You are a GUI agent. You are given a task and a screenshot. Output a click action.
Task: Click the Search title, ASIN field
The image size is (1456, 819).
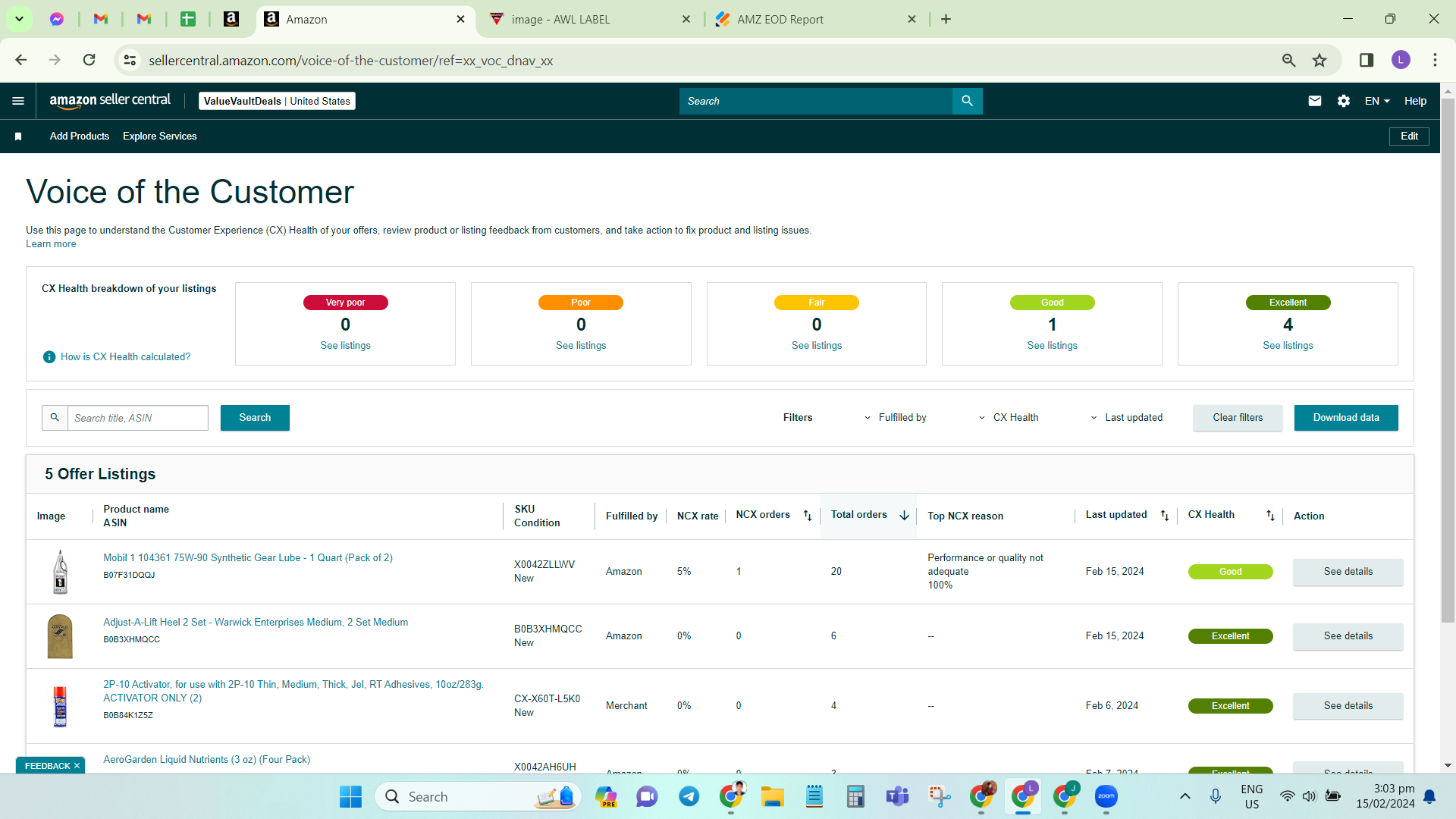pos(137,418)
